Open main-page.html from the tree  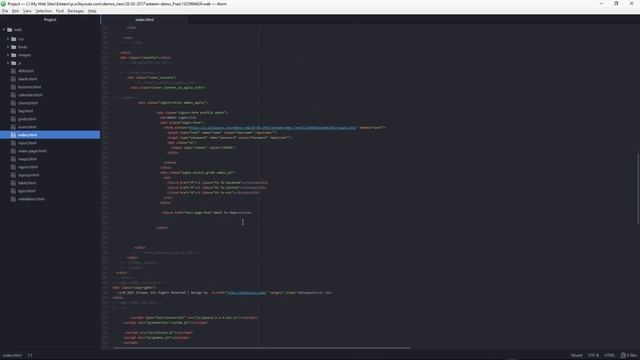[32, 151]
